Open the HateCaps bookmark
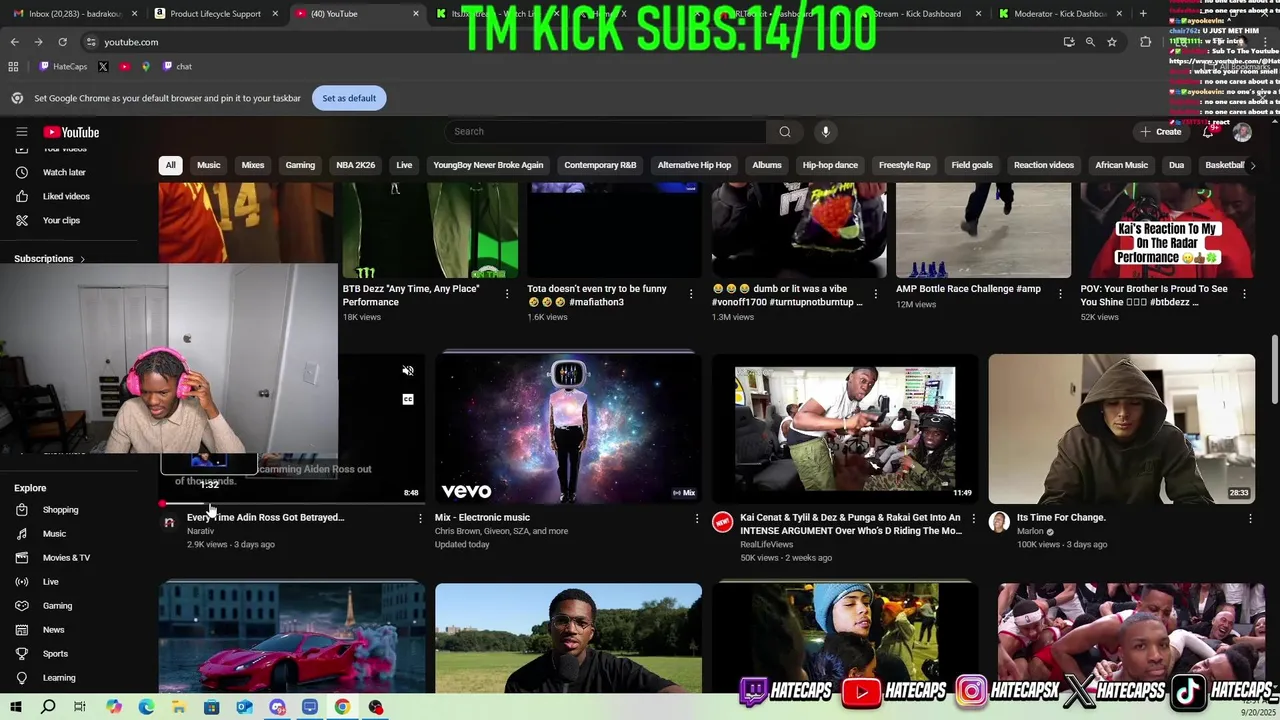 tap(63, 66)
